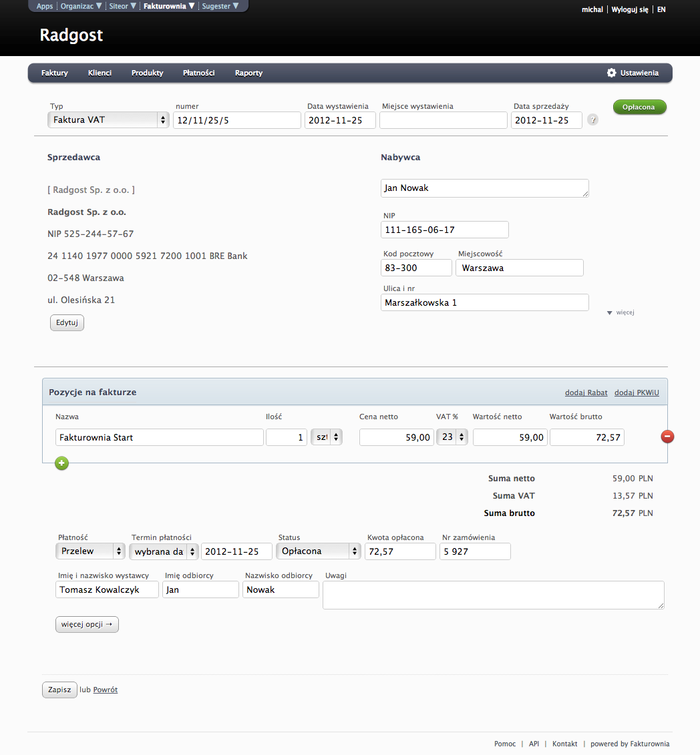Click red remove icon for Fakturownia Start row
700x755 pixels.
(668, 437)
